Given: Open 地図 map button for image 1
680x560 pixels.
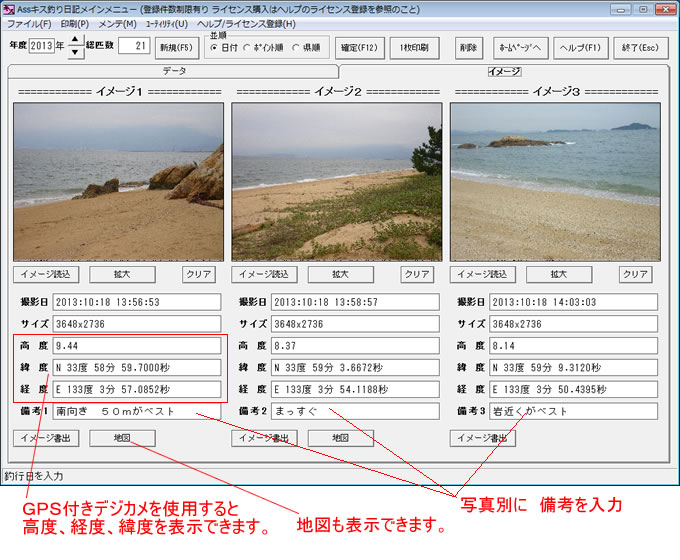Looking at the screenshot, I should [x=122, y=437].
